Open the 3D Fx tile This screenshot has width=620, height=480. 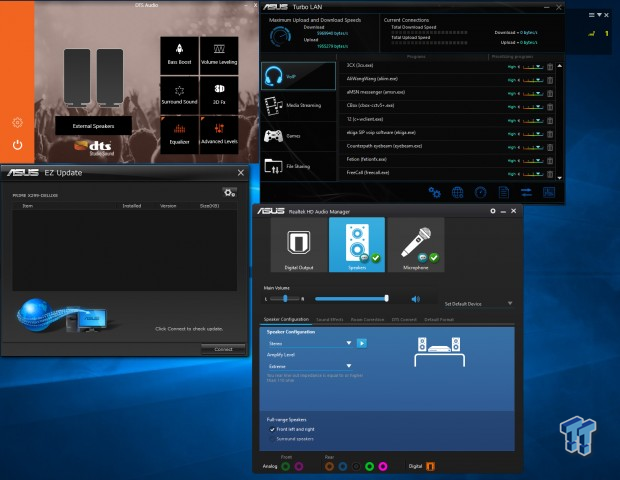(x=219, y=95)
